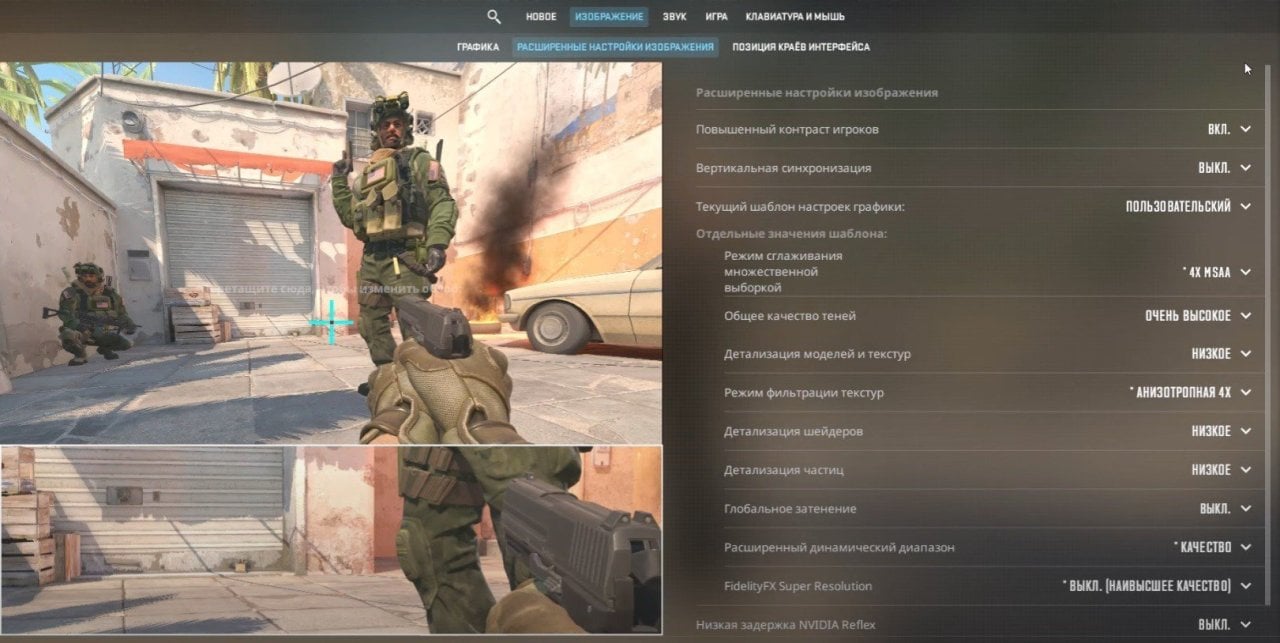
Task: Go to Позиция краёв интерфейса sub-tab
Action: click(x=800, y=47)
